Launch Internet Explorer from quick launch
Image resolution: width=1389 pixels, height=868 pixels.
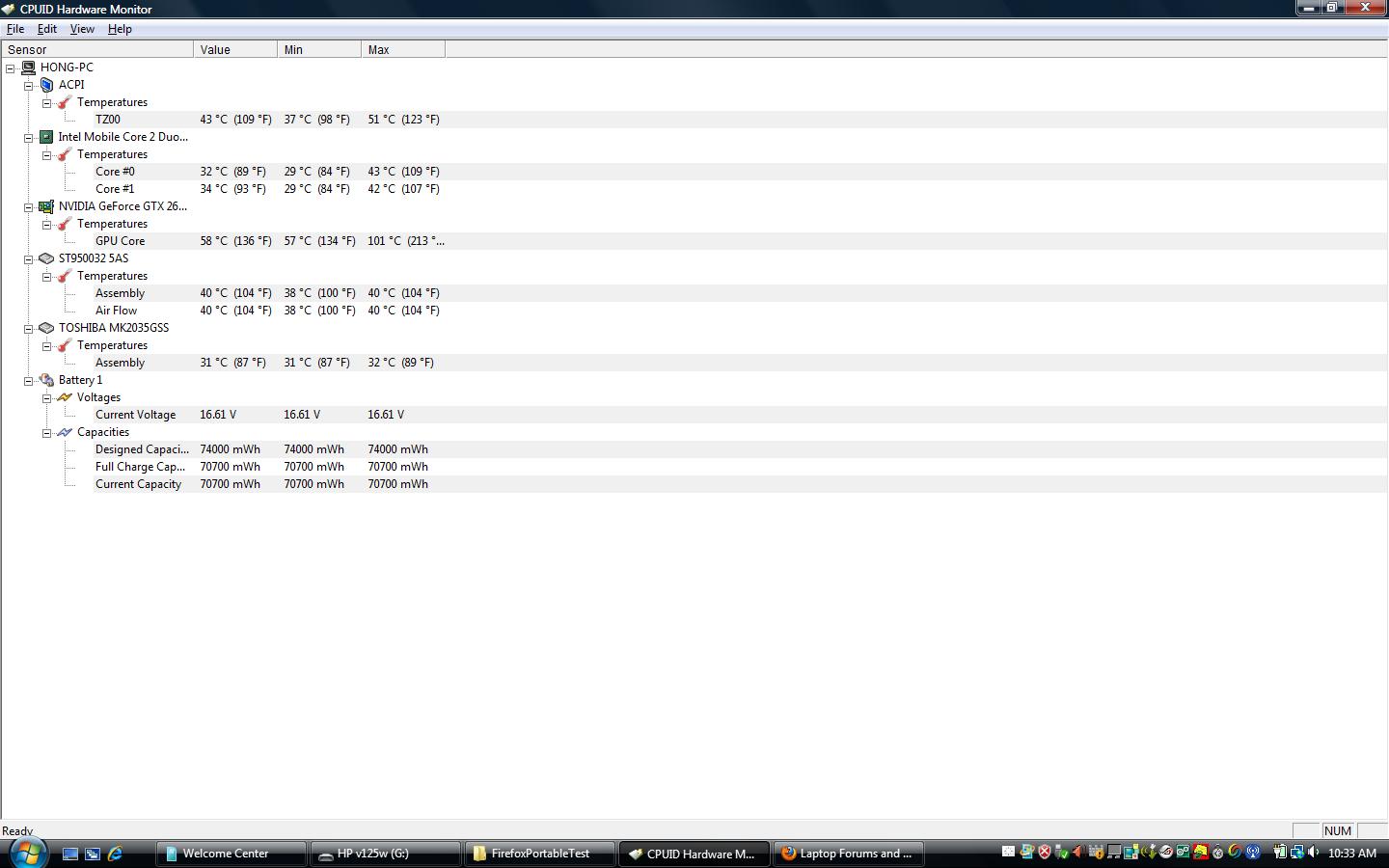[x=115, y=854]
